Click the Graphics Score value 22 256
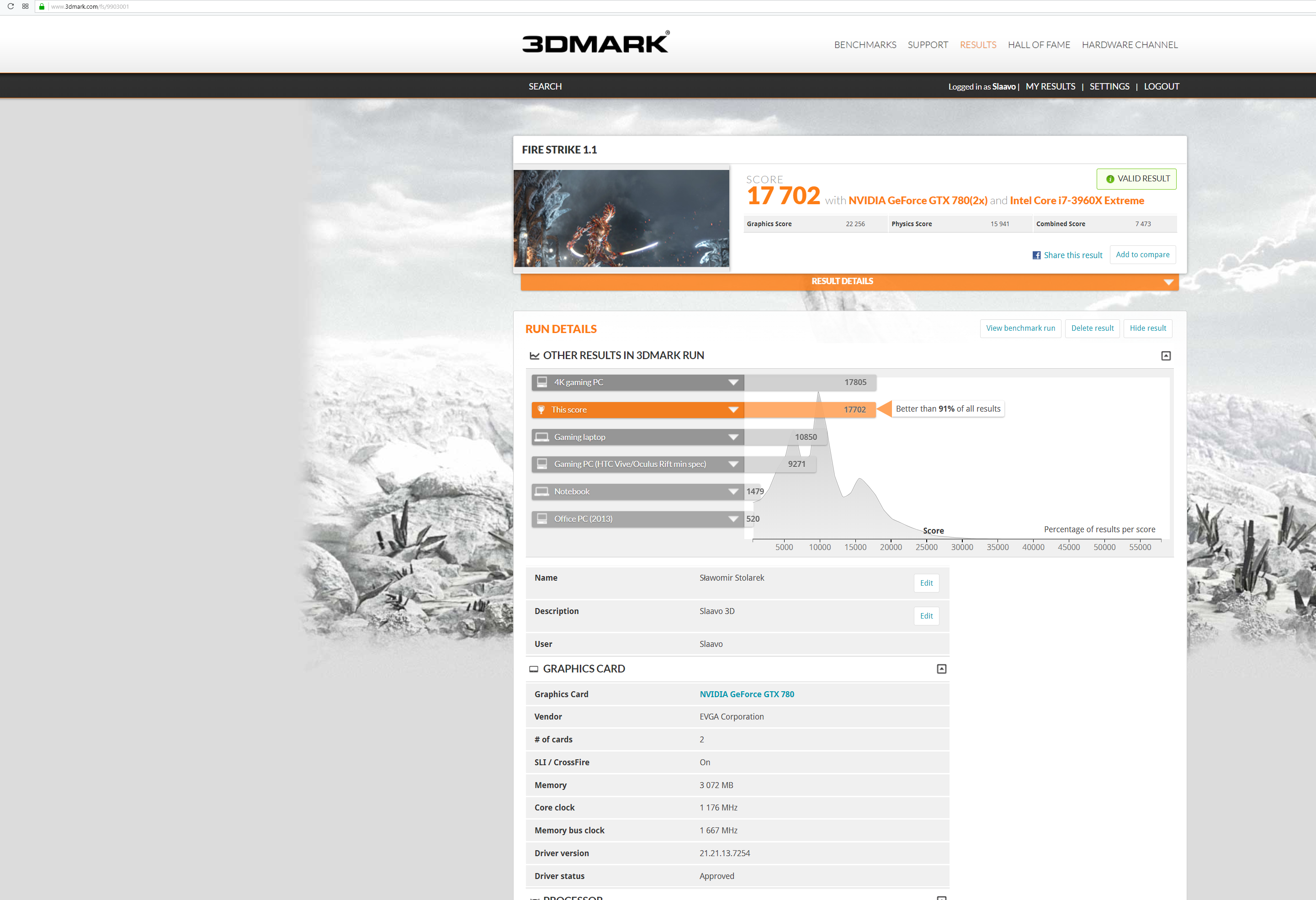 click(x=855, y=224)
